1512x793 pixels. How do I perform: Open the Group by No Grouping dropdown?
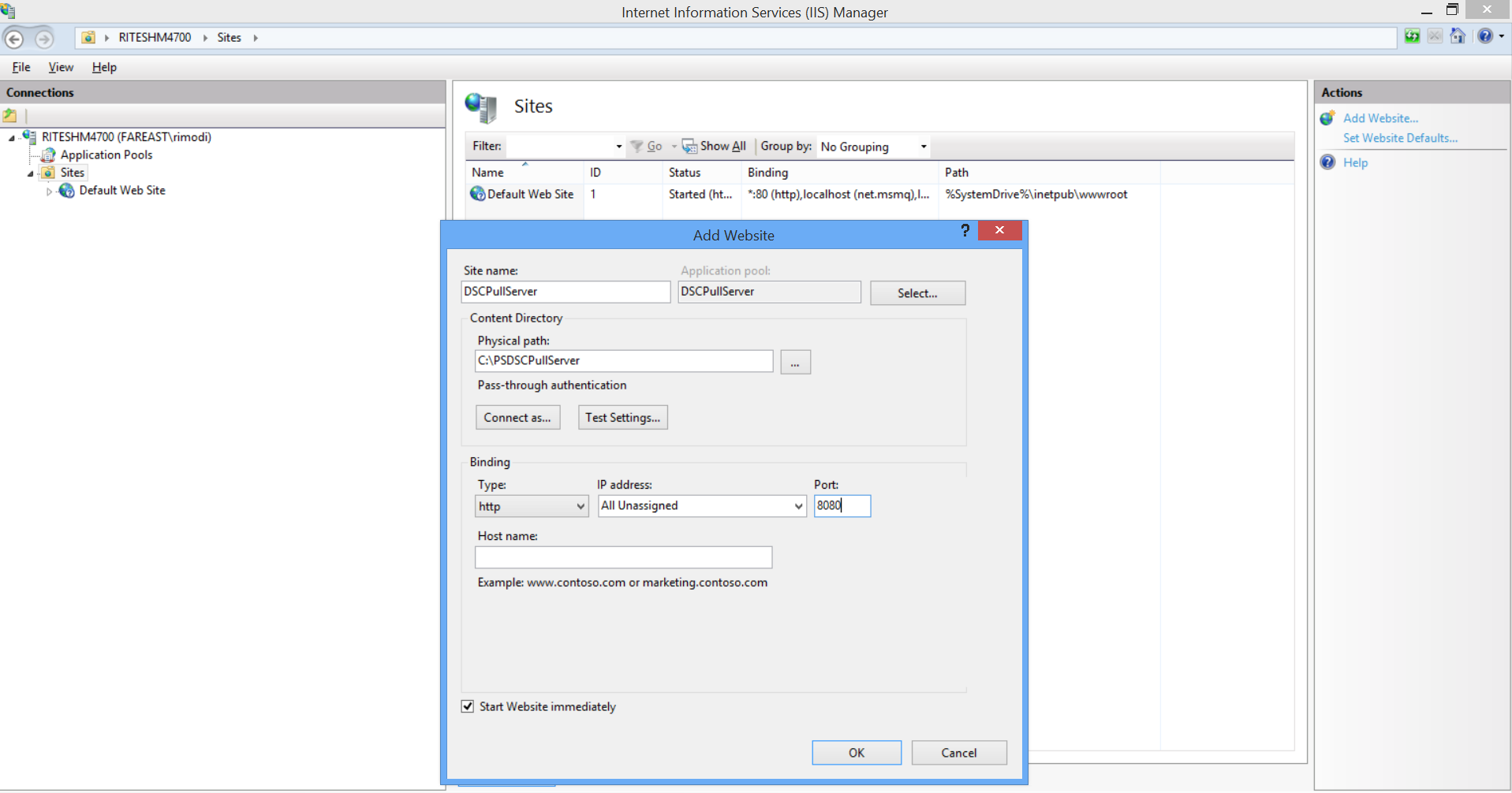(873, 147)
